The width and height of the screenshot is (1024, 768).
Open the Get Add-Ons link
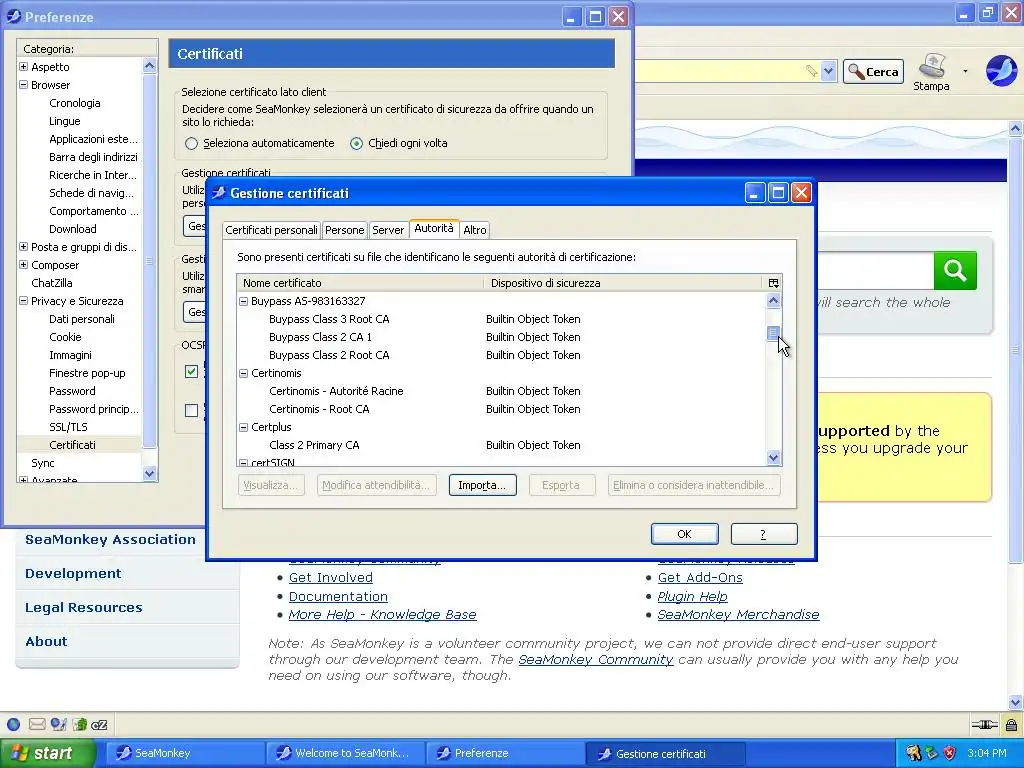[700, 577]
